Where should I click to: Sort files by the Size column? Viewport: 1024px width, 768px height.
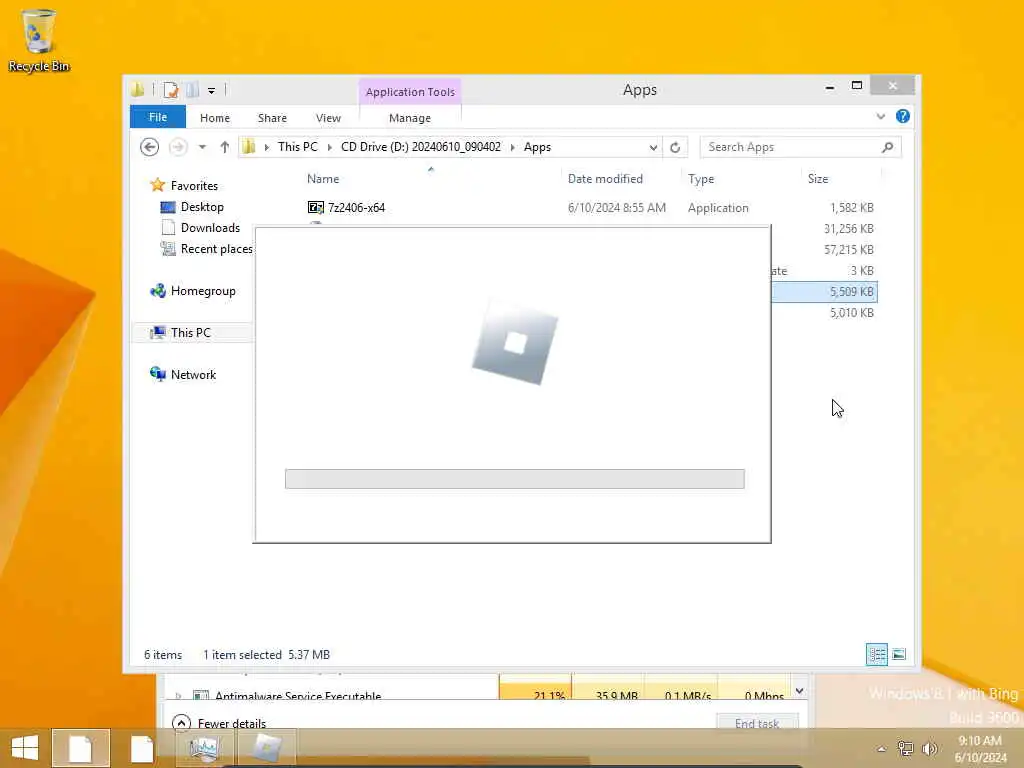point(818,179)
